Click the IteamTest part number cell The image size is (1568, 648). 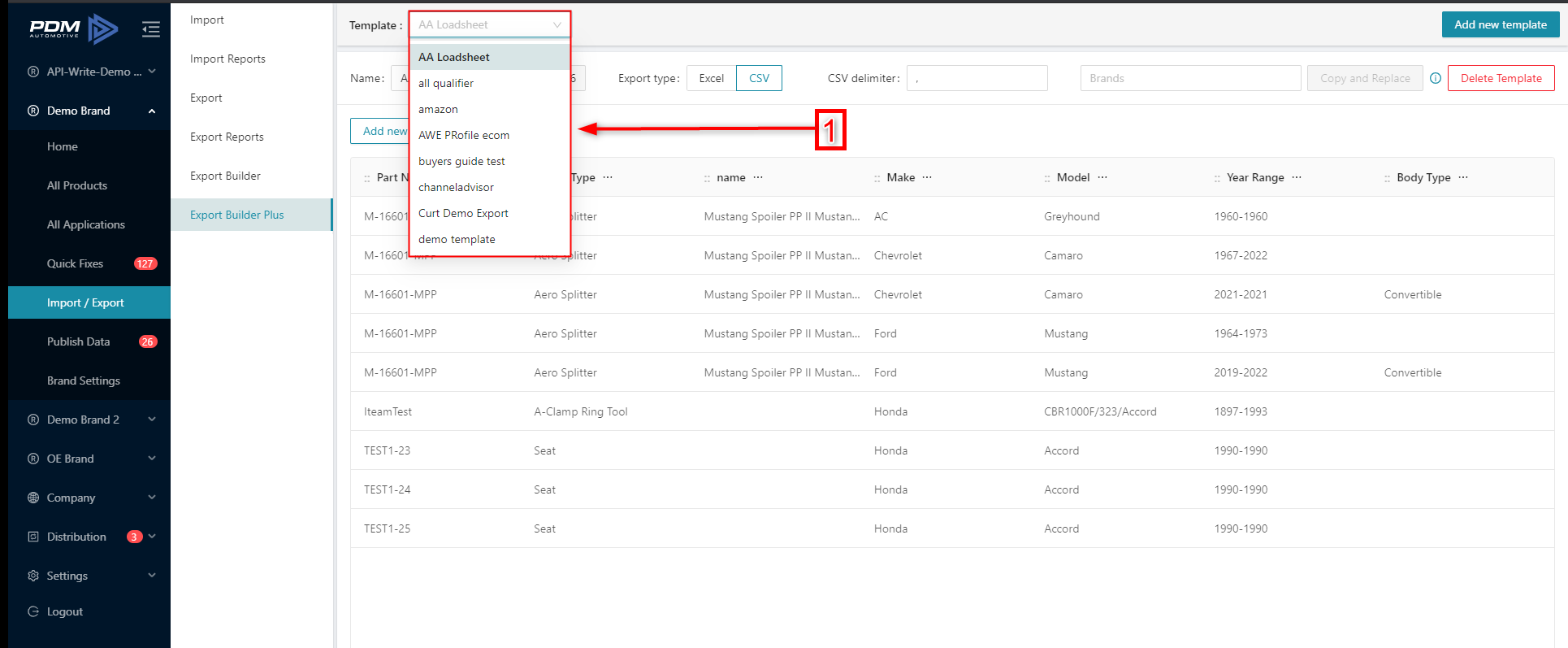[388, 411]
